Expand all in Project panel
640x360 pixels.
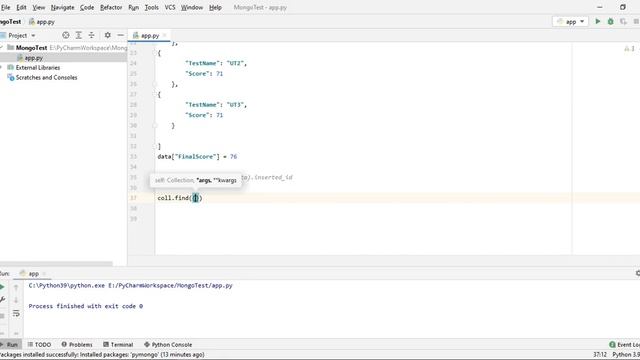79,36
